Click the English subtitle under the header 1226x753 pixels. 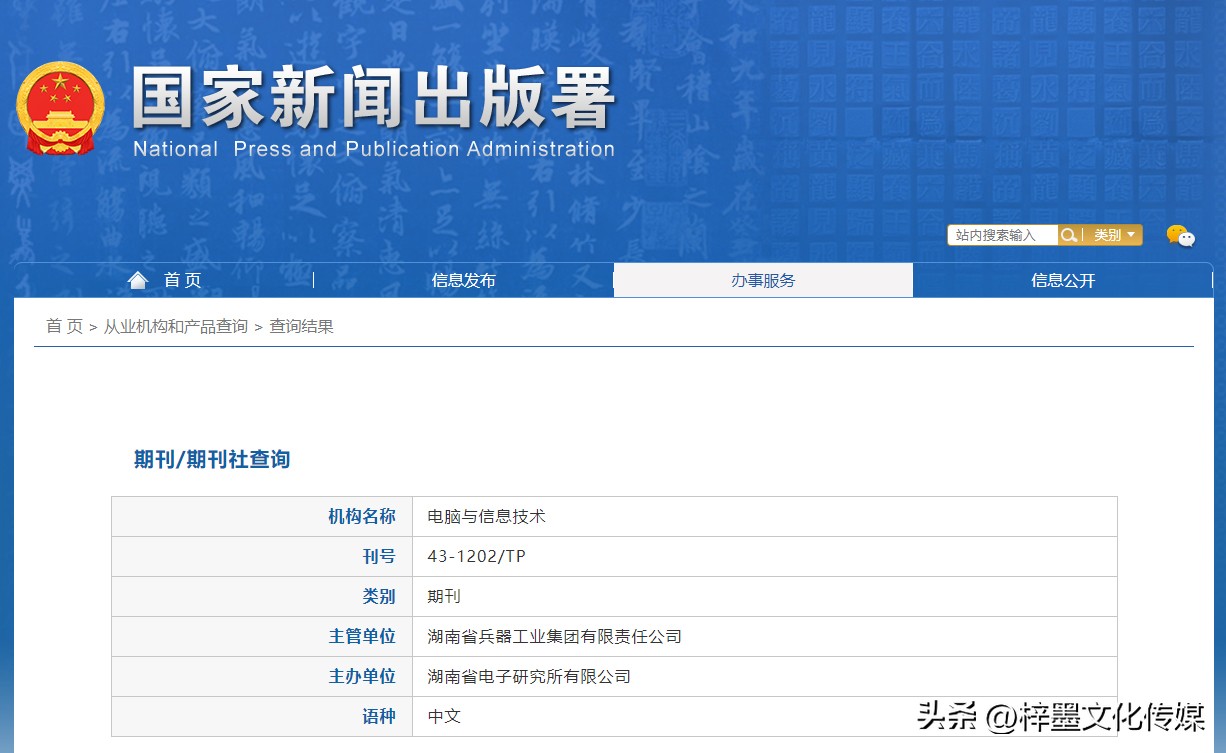[371, 149]
